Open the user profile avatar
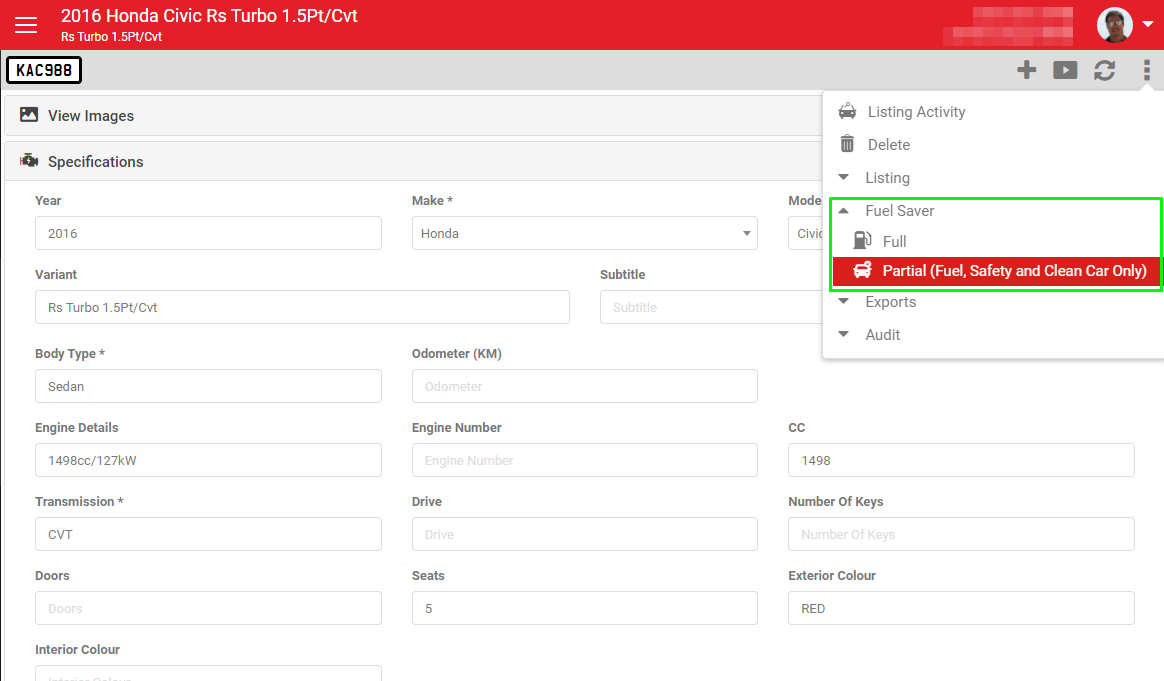Image resolution: width=1164 pixels, height=681 pixels. pos(1114,25)
